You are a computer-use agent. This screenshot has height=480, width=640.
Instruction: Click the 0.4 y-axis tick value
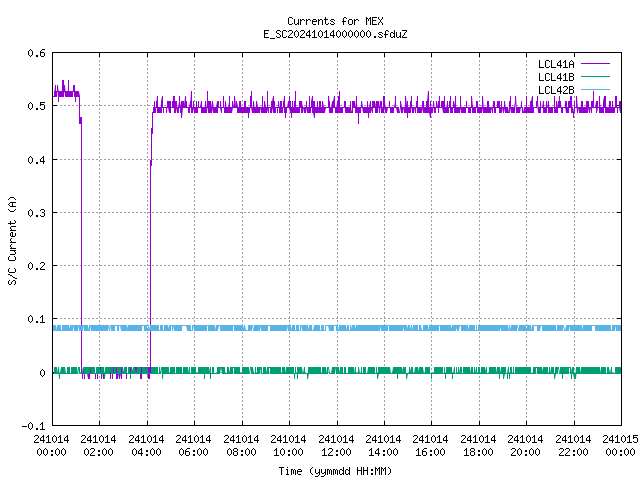coord(36,160)
